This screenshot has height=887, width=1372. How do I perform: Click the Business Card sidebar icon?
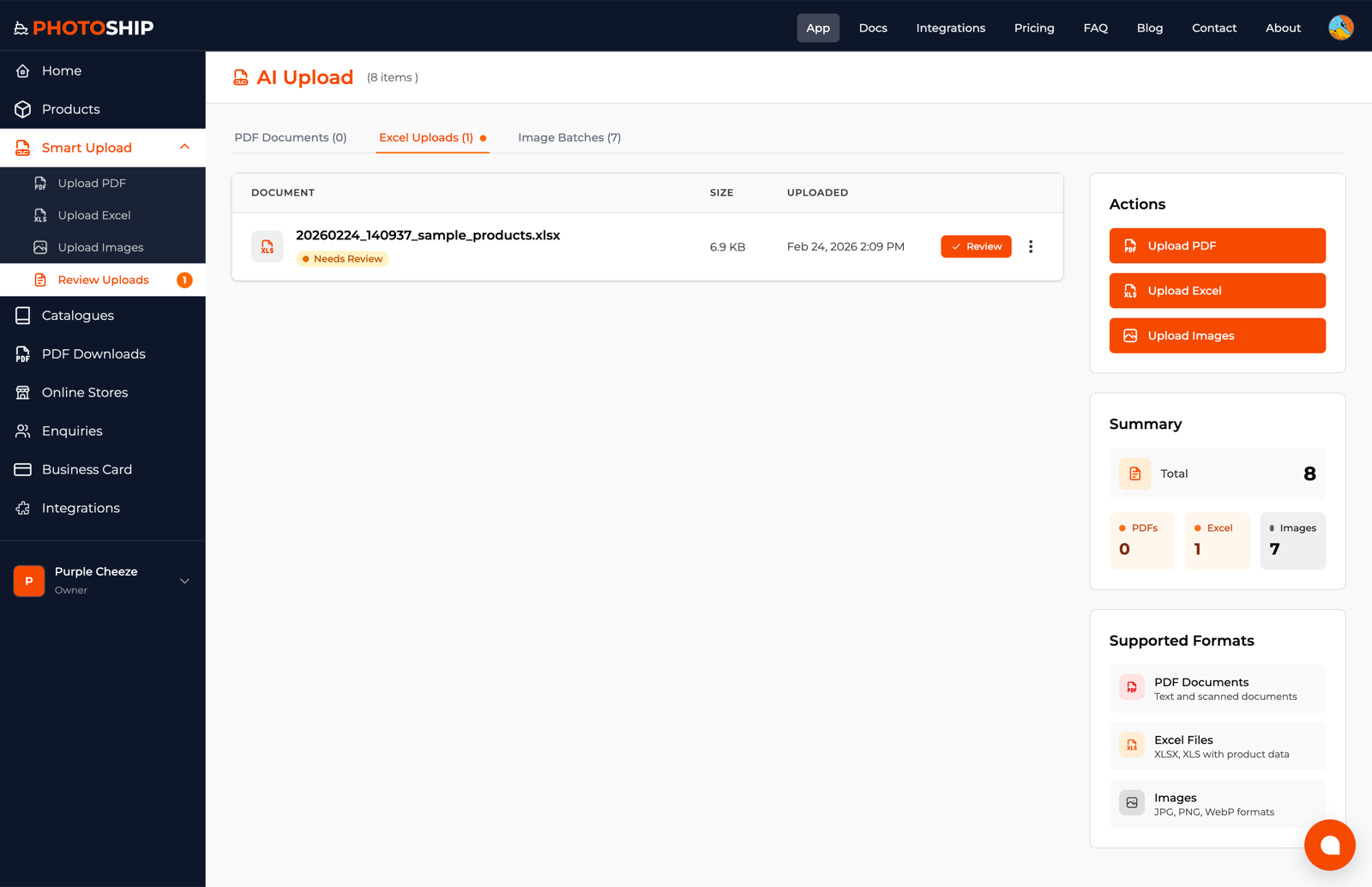point(23,469)
